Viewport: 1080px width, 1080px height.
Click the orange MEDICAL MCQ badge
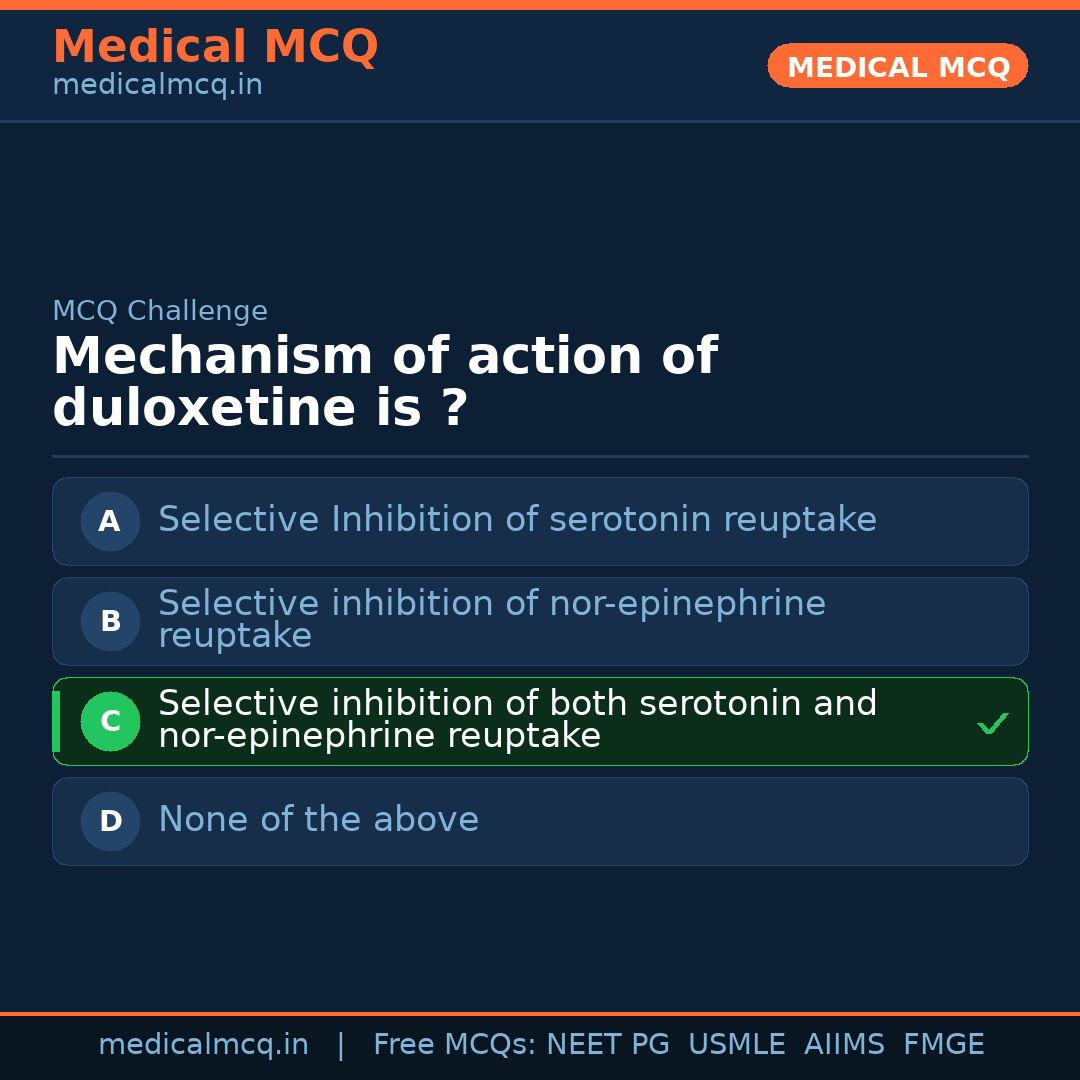[897, 66]
